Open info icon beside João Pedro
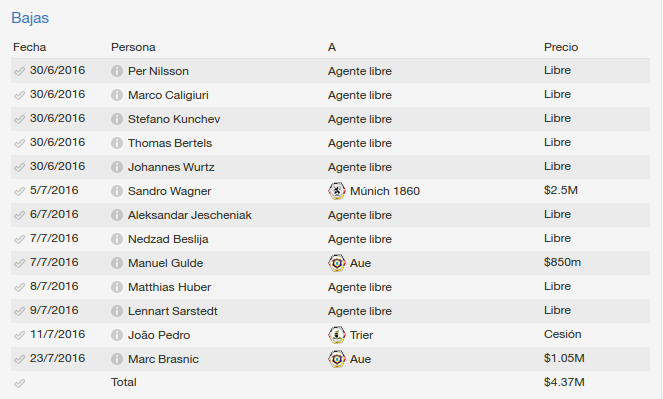 tap(117, 335)
